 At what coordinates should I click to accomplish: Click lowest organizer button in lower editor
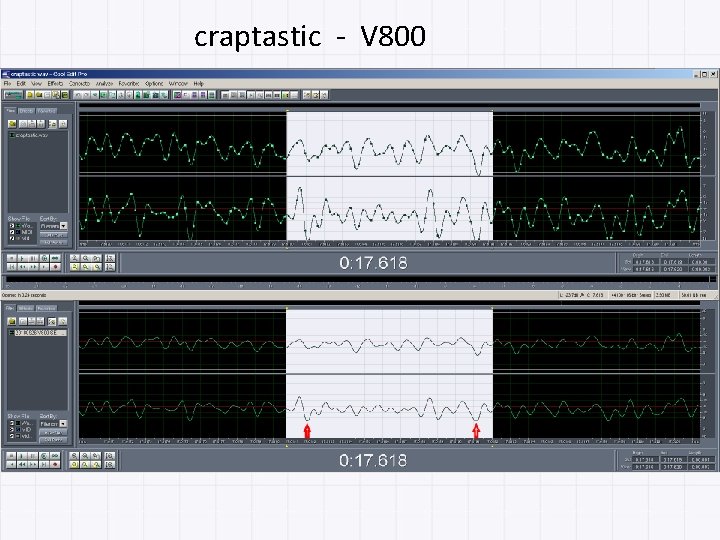tap(53, 440)
